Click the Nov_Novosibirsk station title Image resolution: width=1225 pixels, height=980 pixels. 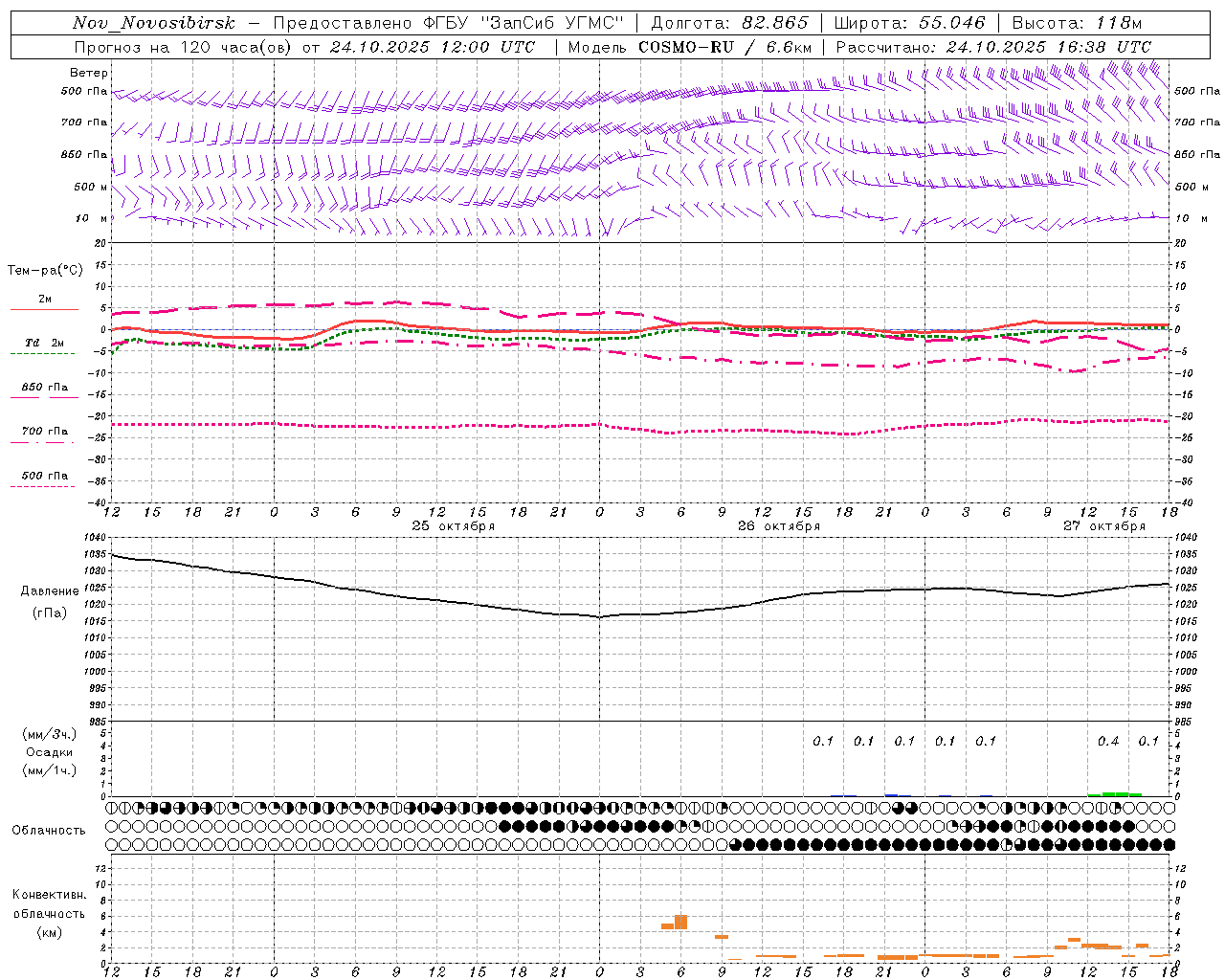(154, 23)
